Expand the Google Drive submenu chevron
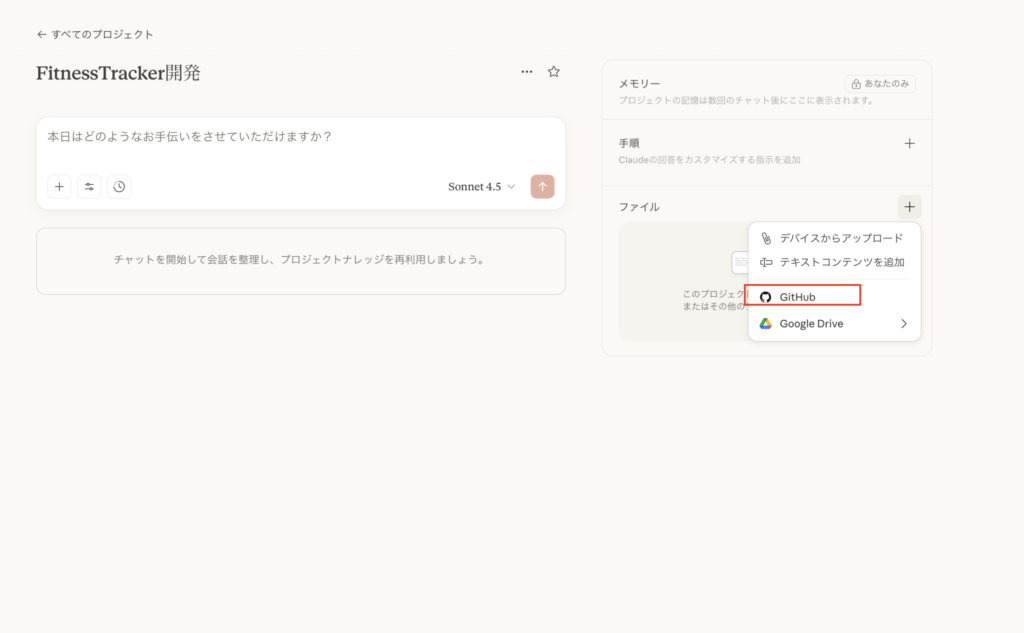 tap(904, 323)
